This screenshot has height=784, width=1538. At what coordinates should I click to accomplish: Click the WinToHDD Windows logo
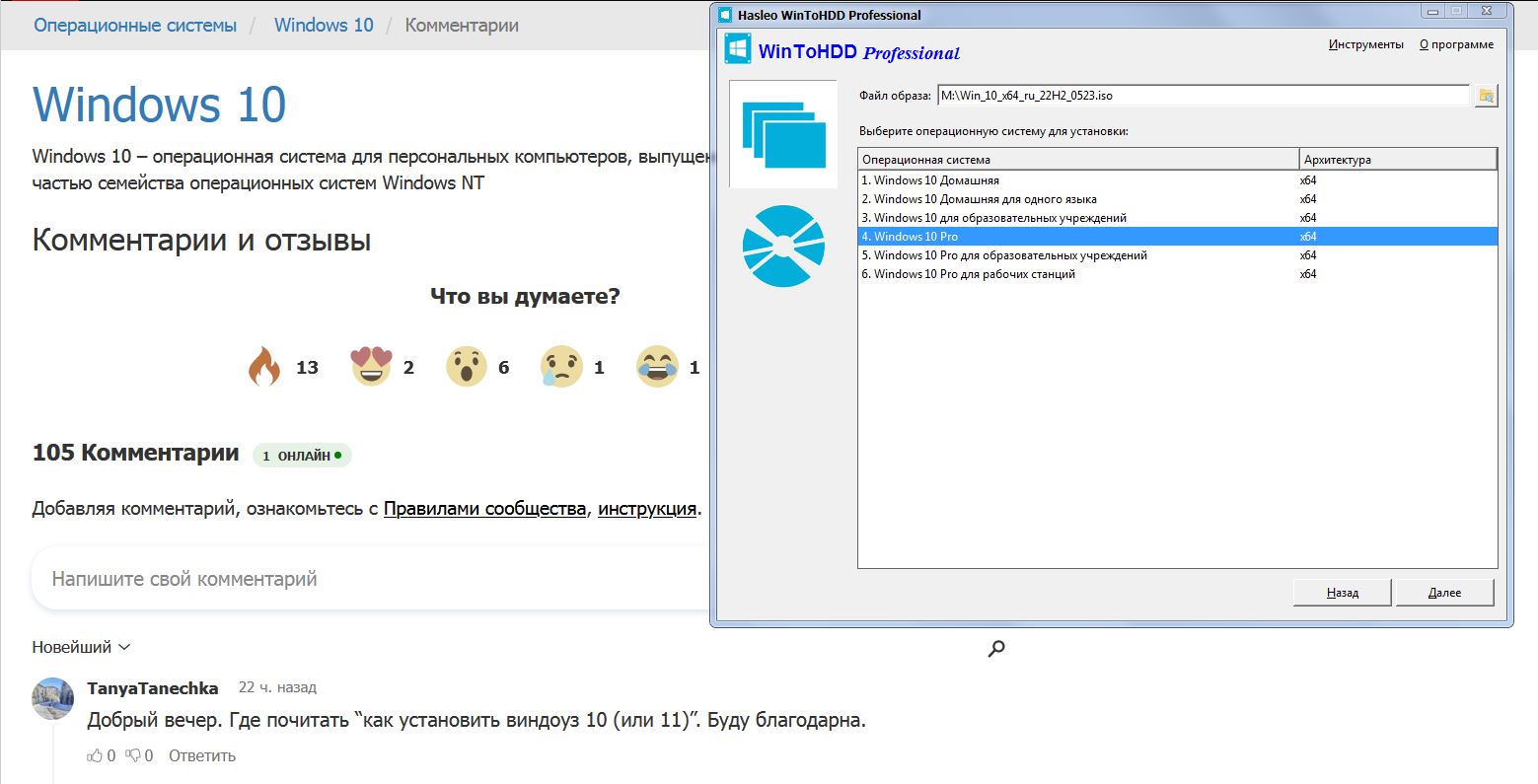point(738,49)
